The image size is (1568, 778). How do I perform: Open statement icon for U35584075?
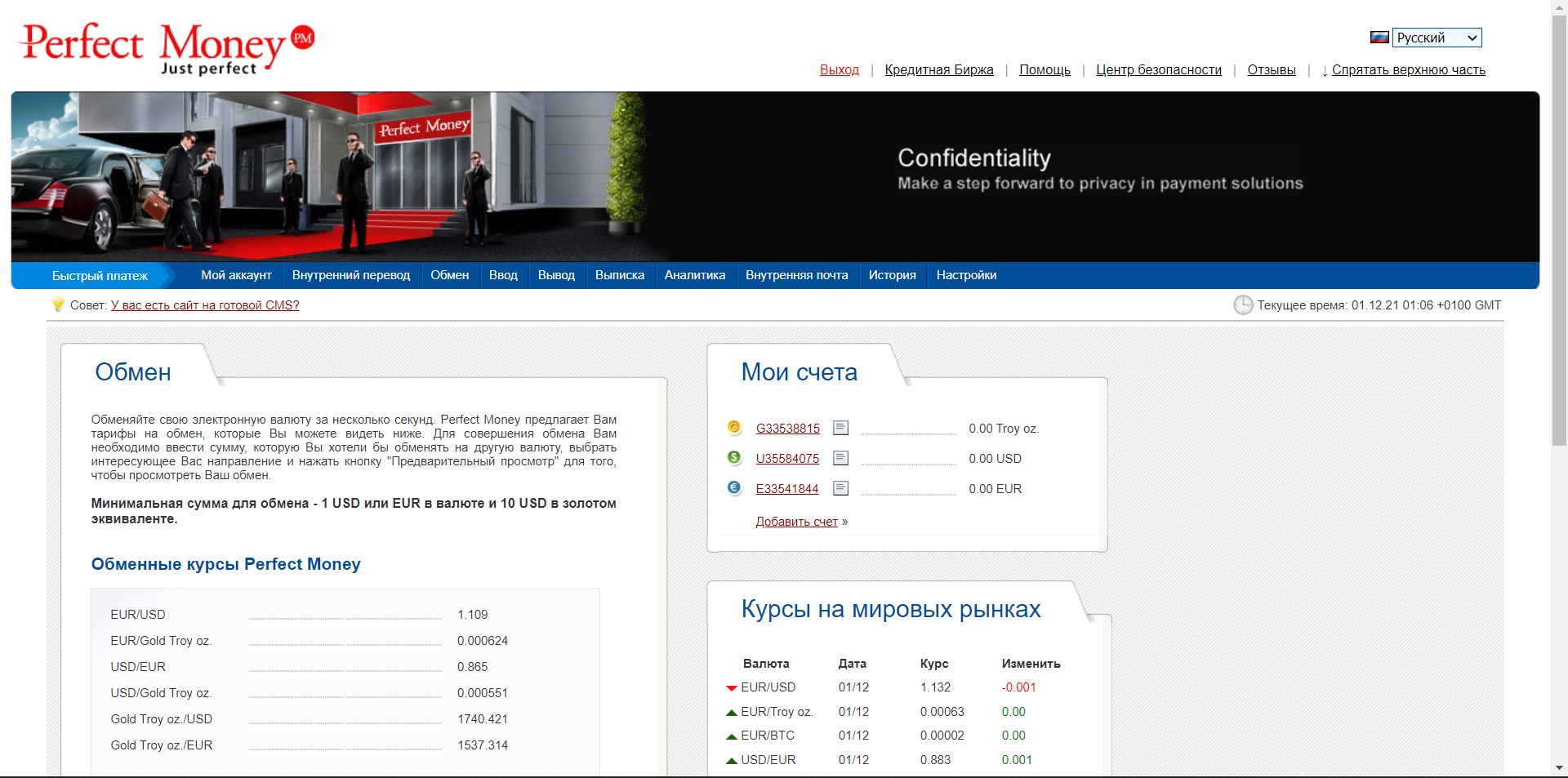click(840, 458)
